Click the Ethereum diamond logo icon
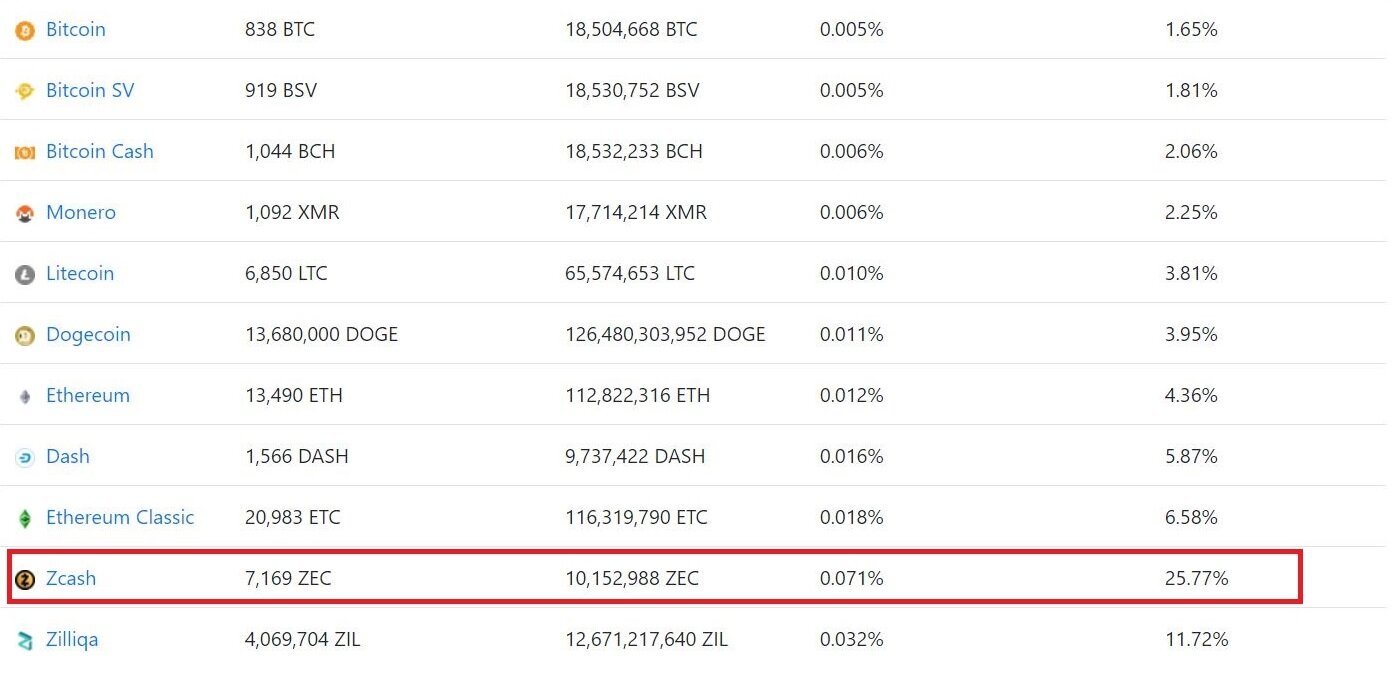 click(x=25, y=397)
